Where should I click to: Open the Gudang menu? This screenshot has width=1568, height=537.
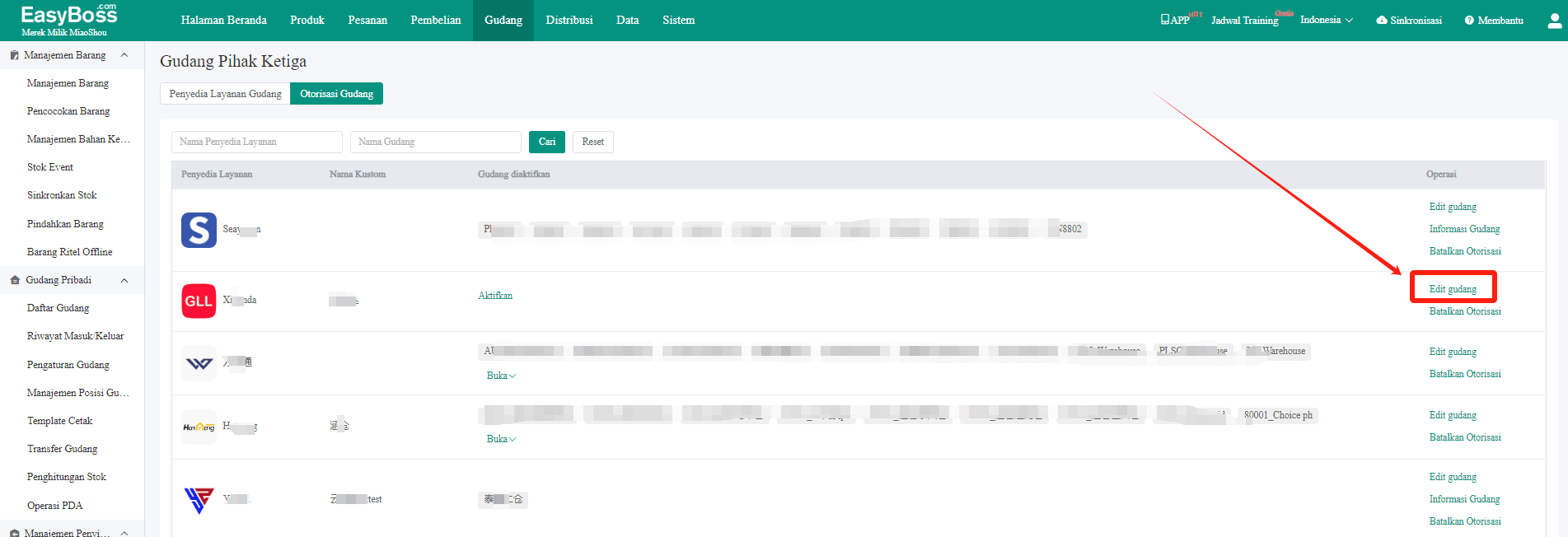[503, 21]
